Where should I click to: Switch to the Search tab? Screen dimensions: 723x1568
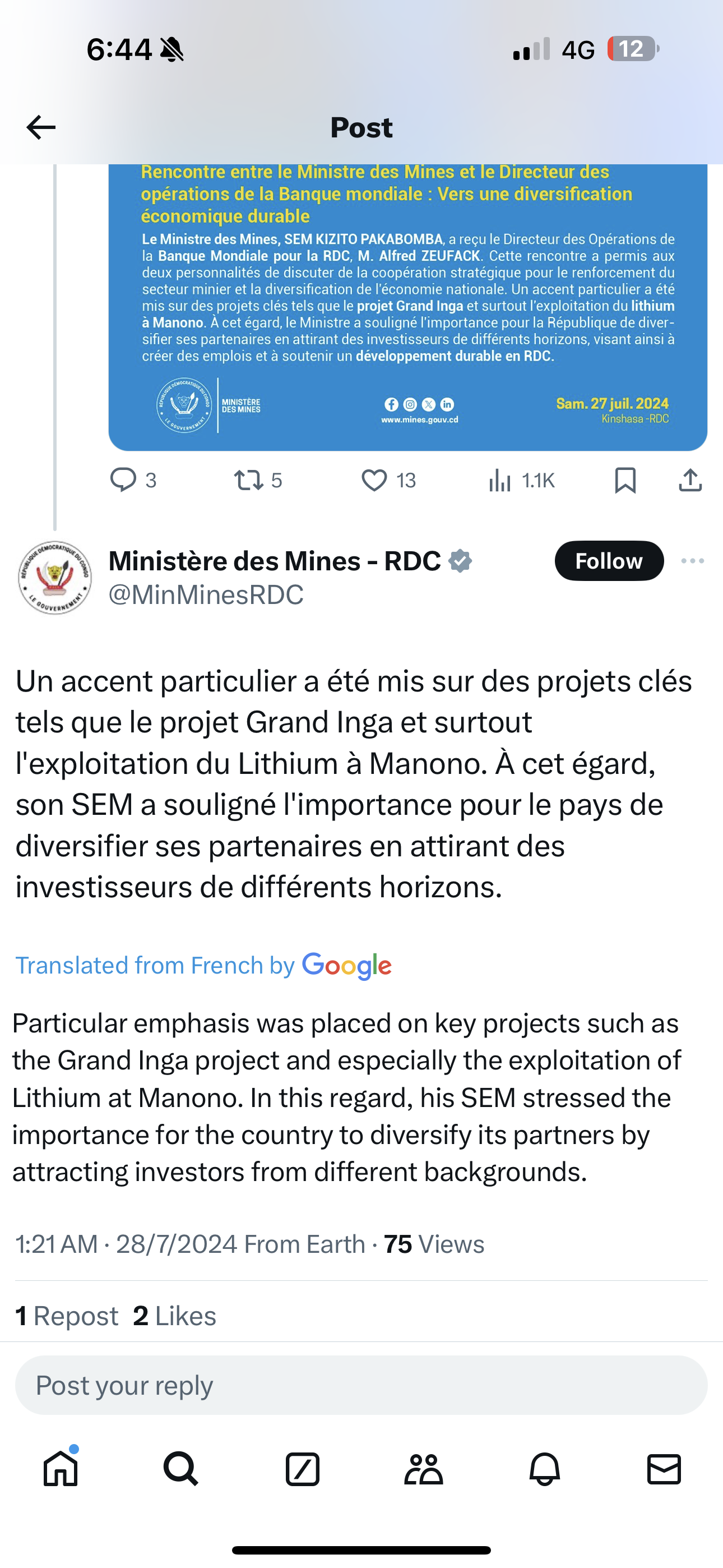pyautogui.click(x=180, y=1469)
